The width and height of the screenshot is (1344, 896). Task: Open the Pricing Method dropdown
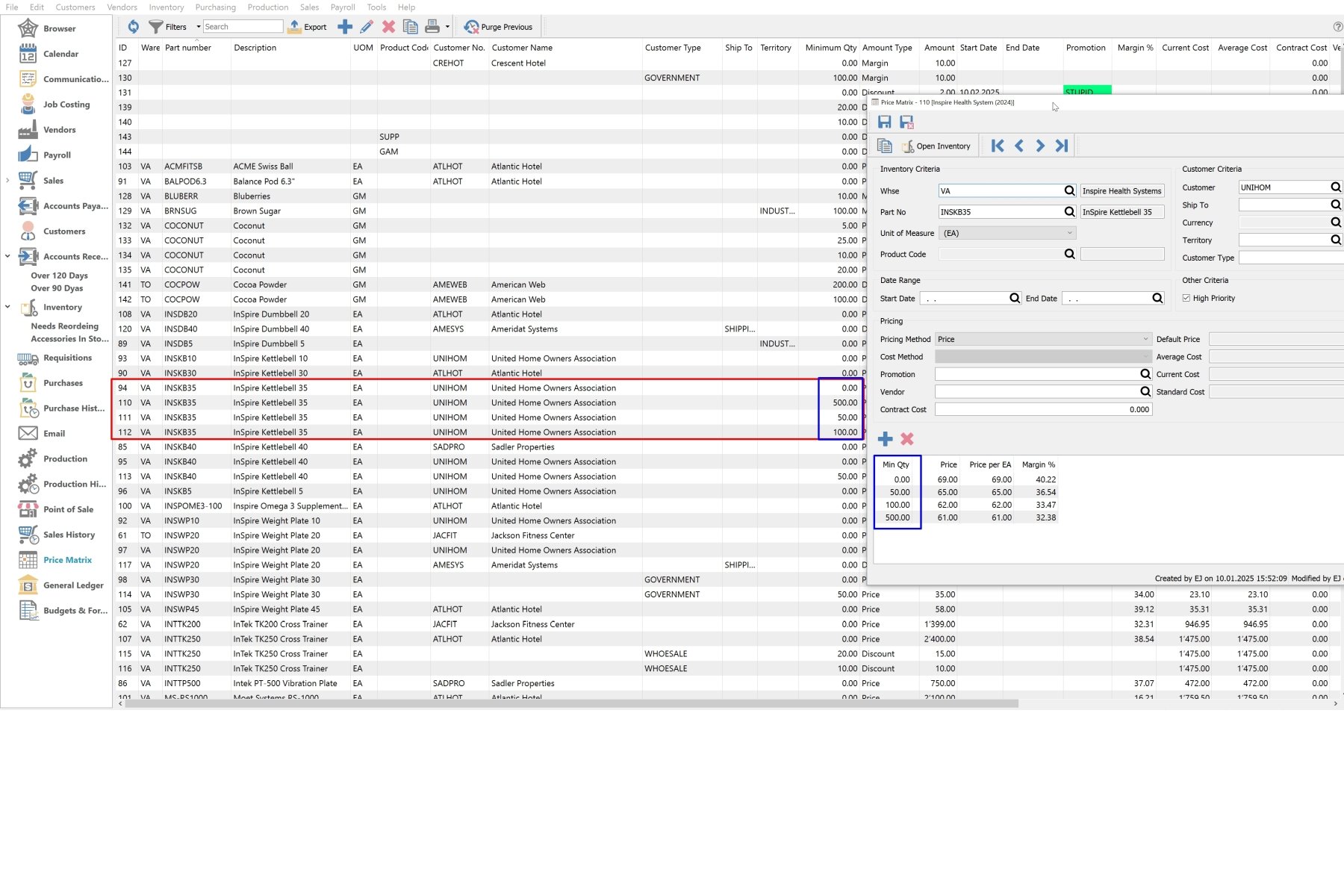click(1044, 339)
